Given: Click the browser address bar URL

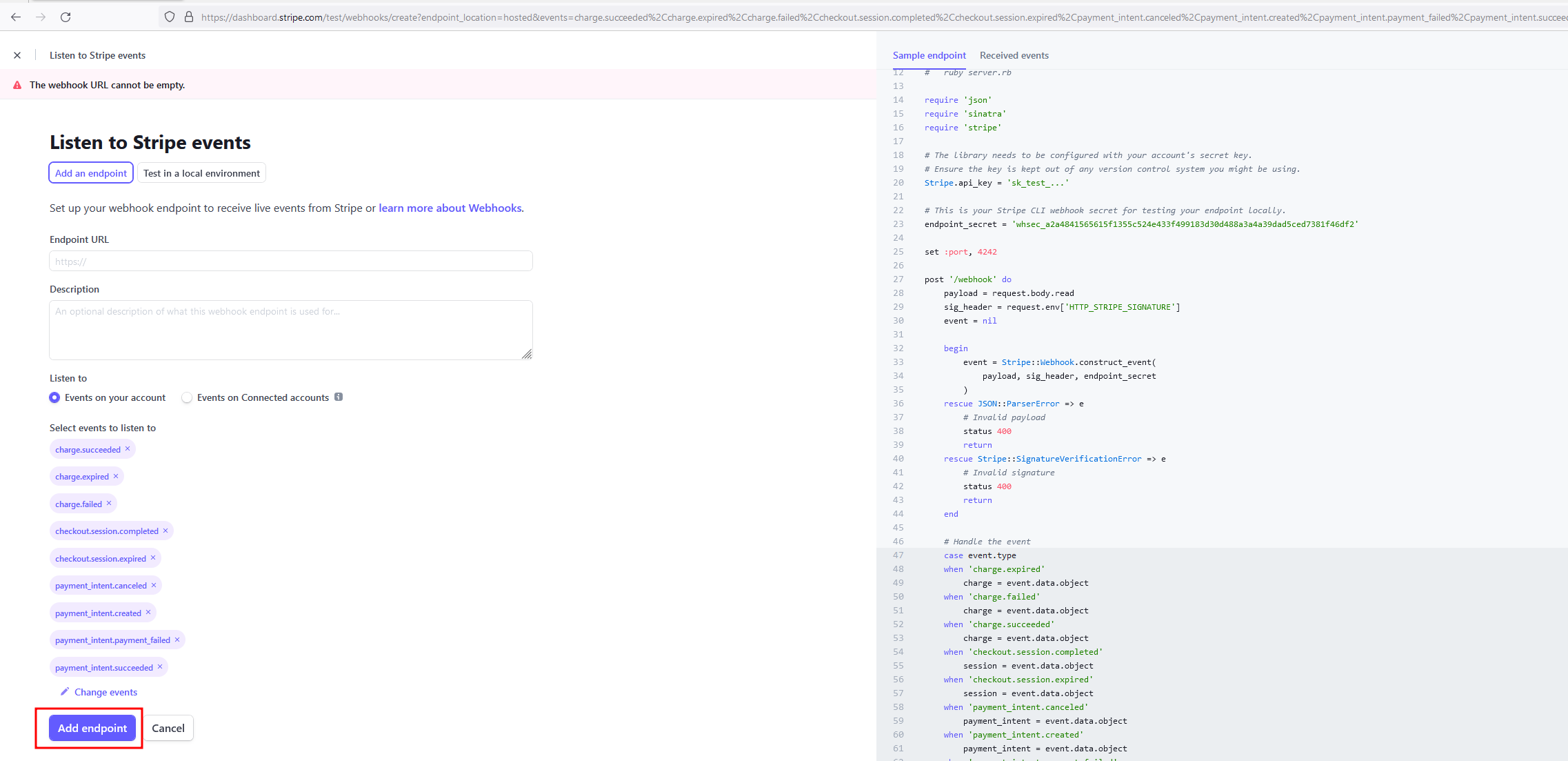Looking at the screenshot, I should (883, 17).
